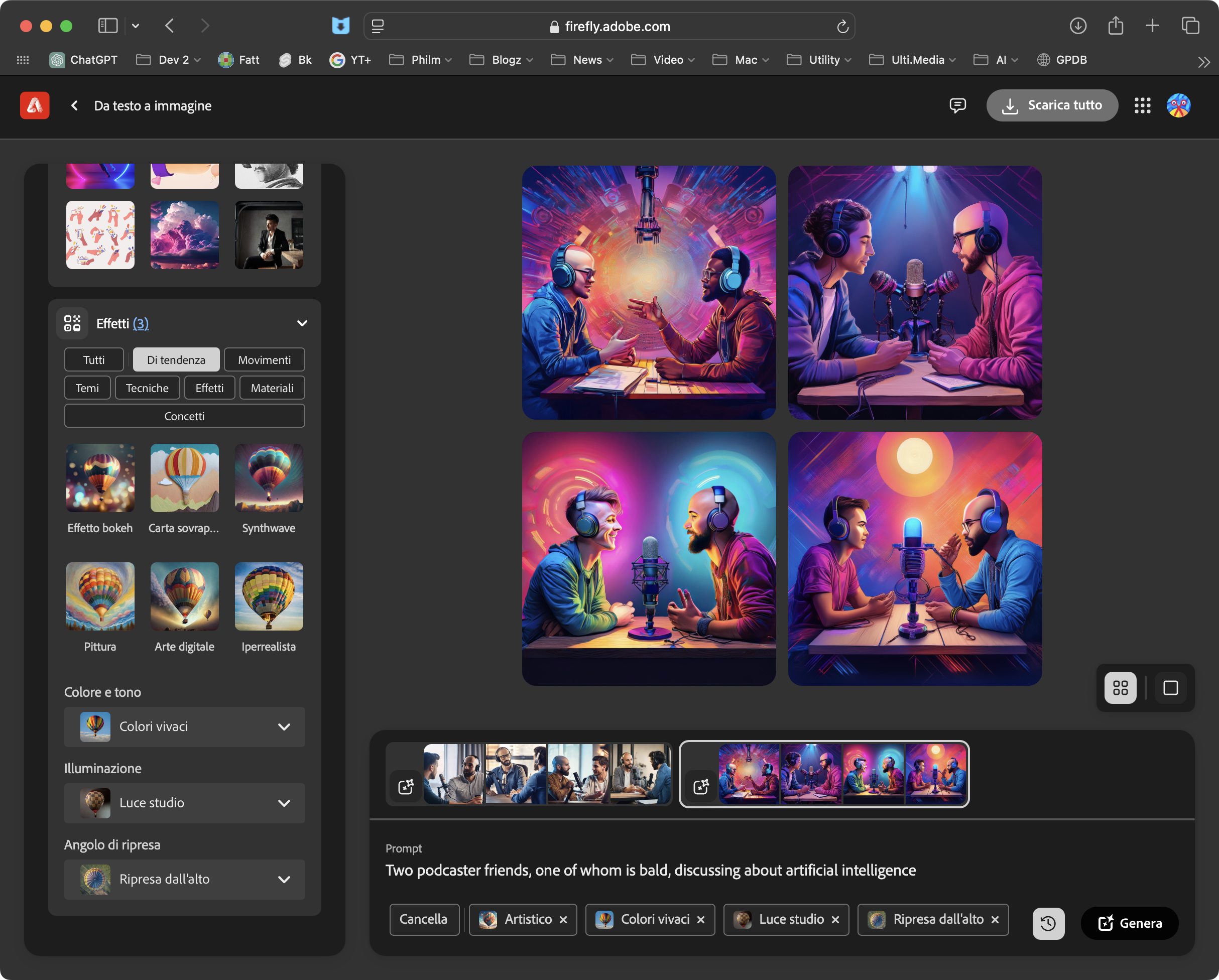Collapse the Effetti section chevron
The height and width of the screenshot is (980, 1219).
(302, 323)
